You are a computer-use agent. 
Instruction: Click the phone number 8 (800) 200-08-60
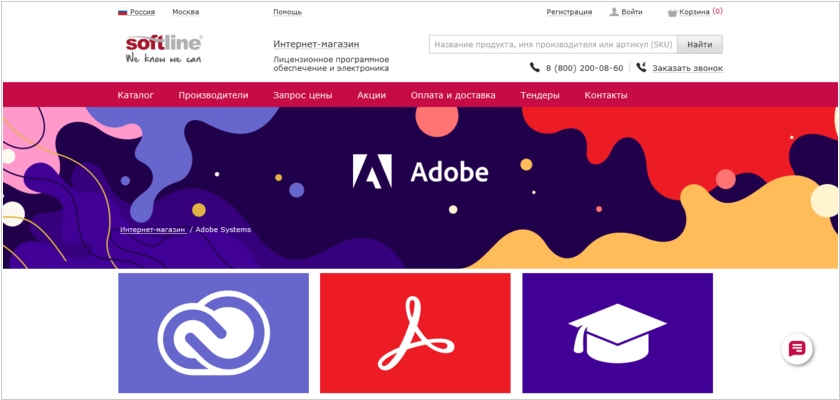584,68
